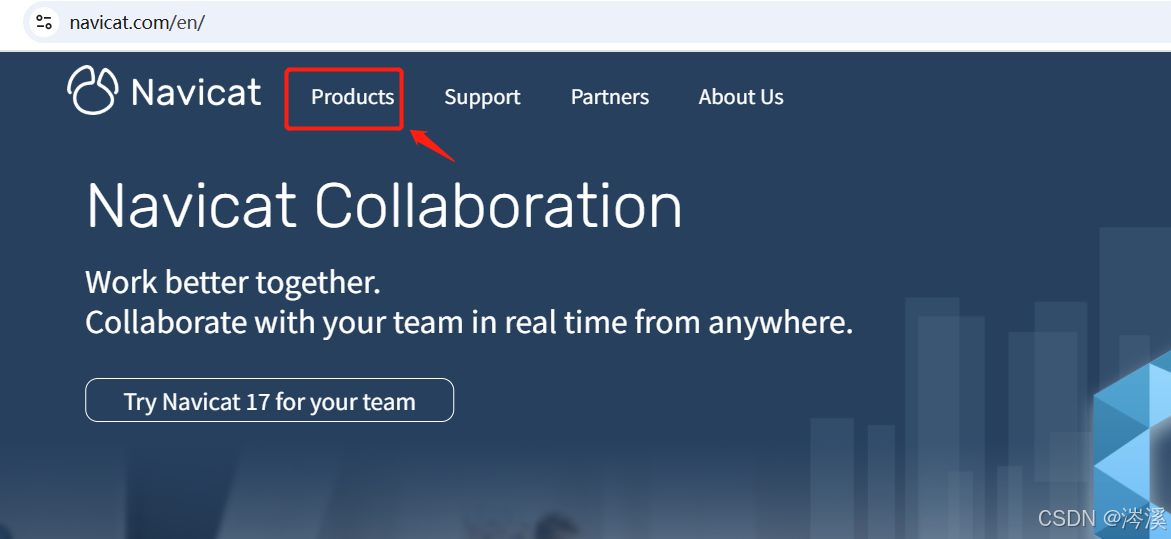The image size is (1171, 539).
Task: Open the About Us menu
Action: click(x=741, y=97)
